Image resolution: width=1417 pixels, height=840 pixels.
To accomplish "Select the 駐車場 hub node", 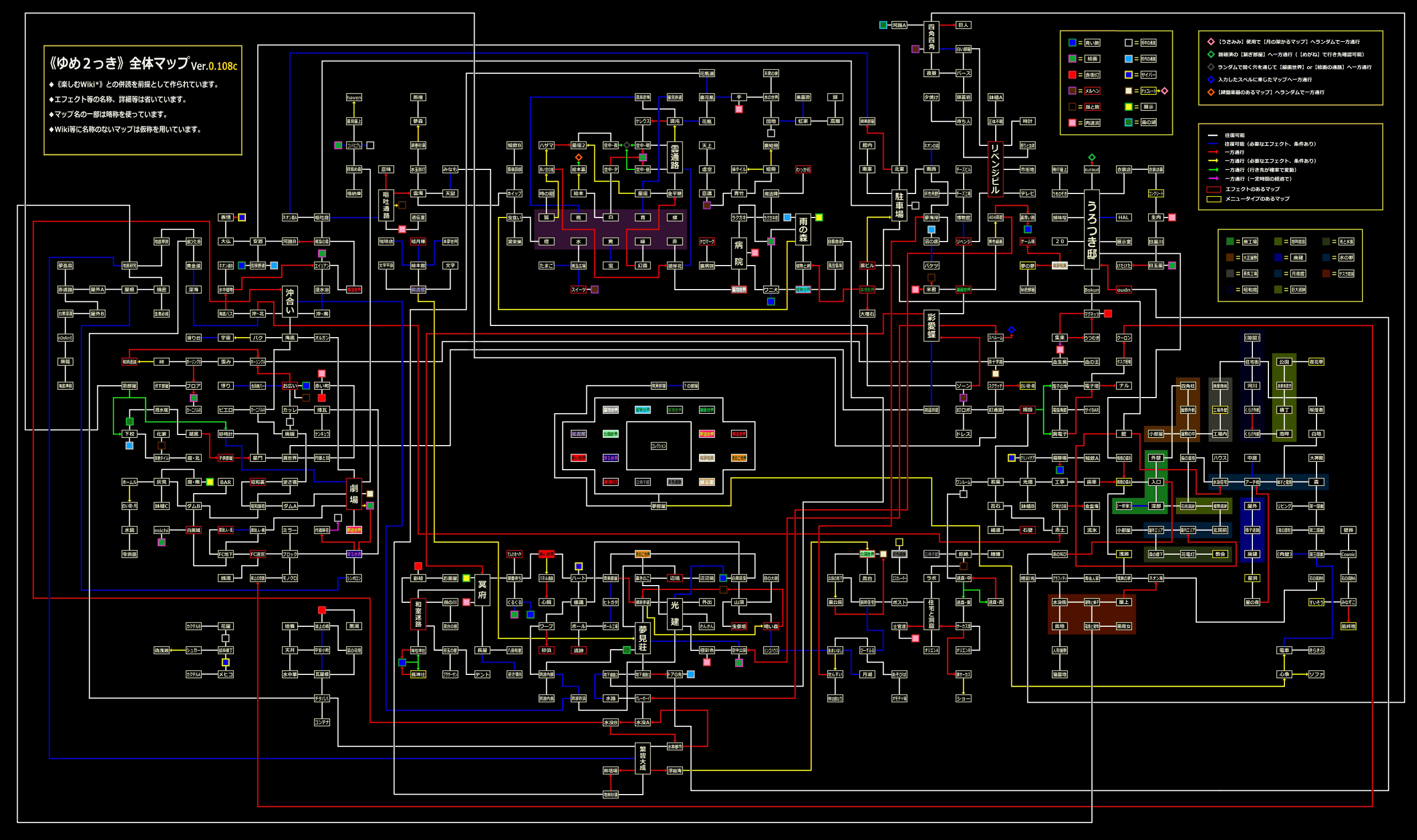I will coord(899,206).
